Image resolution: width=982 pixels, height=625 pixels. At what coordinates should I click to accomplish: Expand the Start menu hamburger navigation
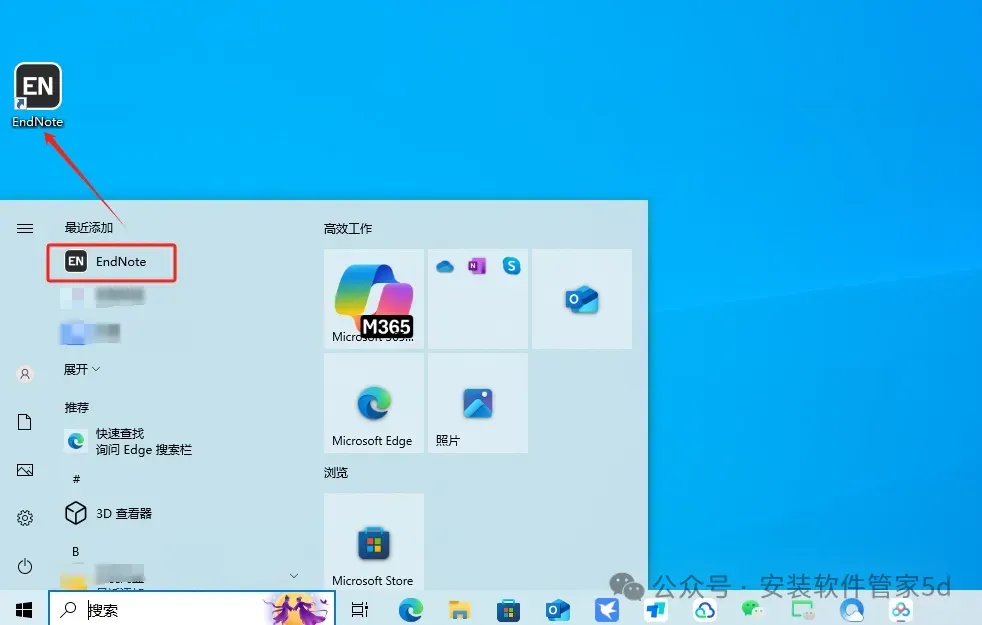click(x=25, y=229)
